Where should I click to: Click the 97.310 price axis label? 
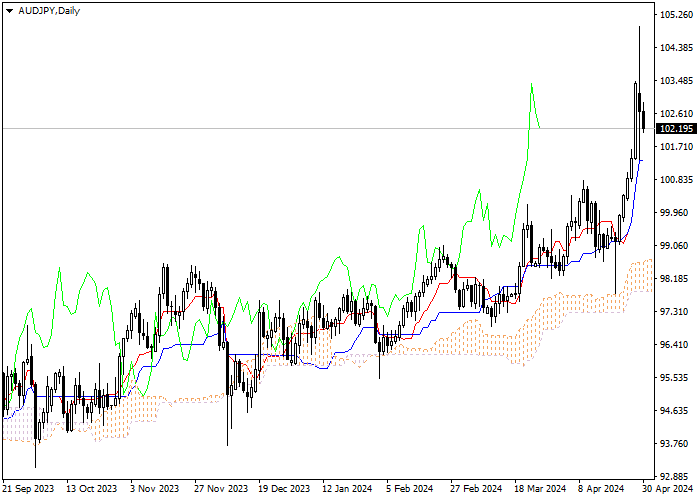click(674, 312)
